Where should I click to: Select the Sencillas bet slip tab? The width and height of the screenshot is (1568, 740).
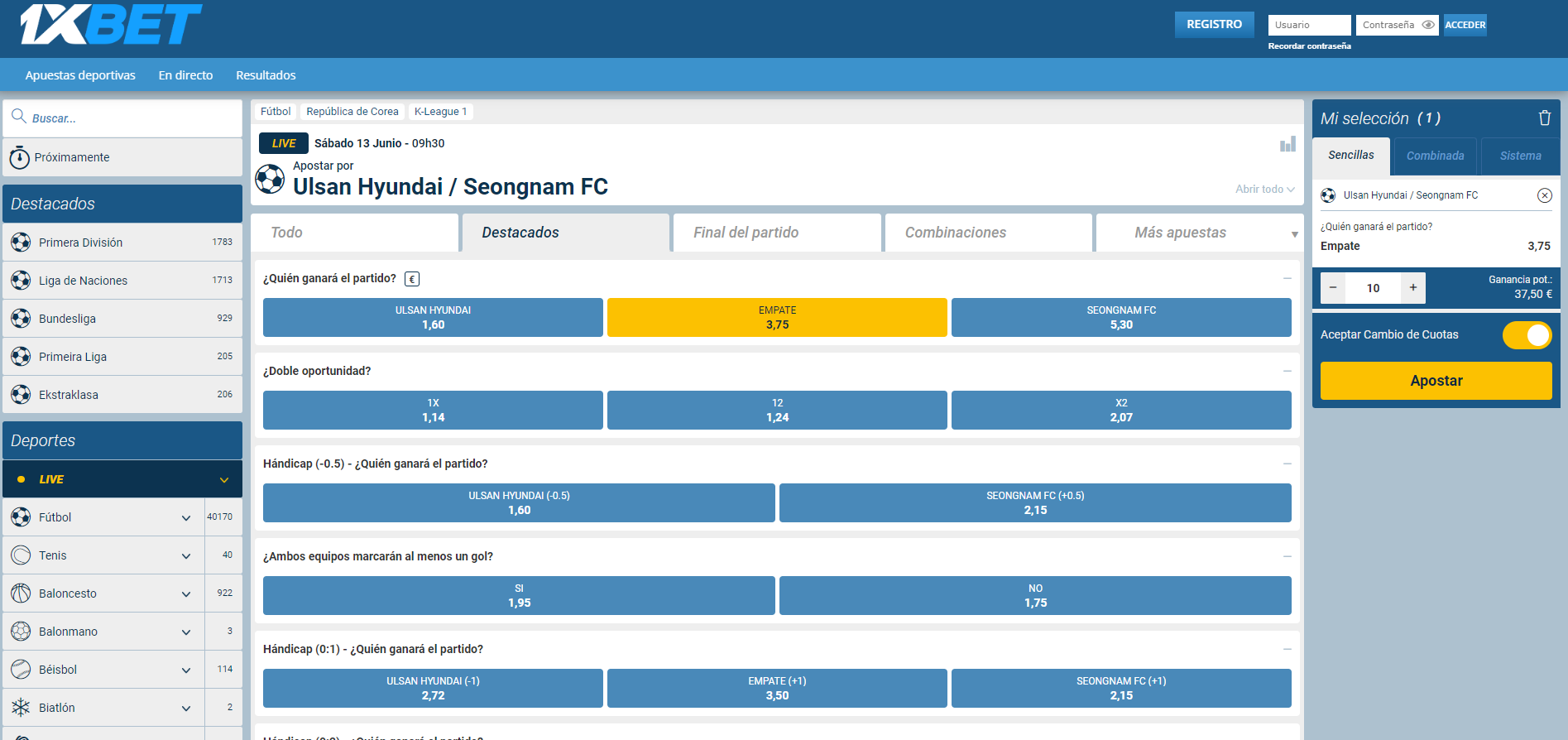(x=1351, y=156)
